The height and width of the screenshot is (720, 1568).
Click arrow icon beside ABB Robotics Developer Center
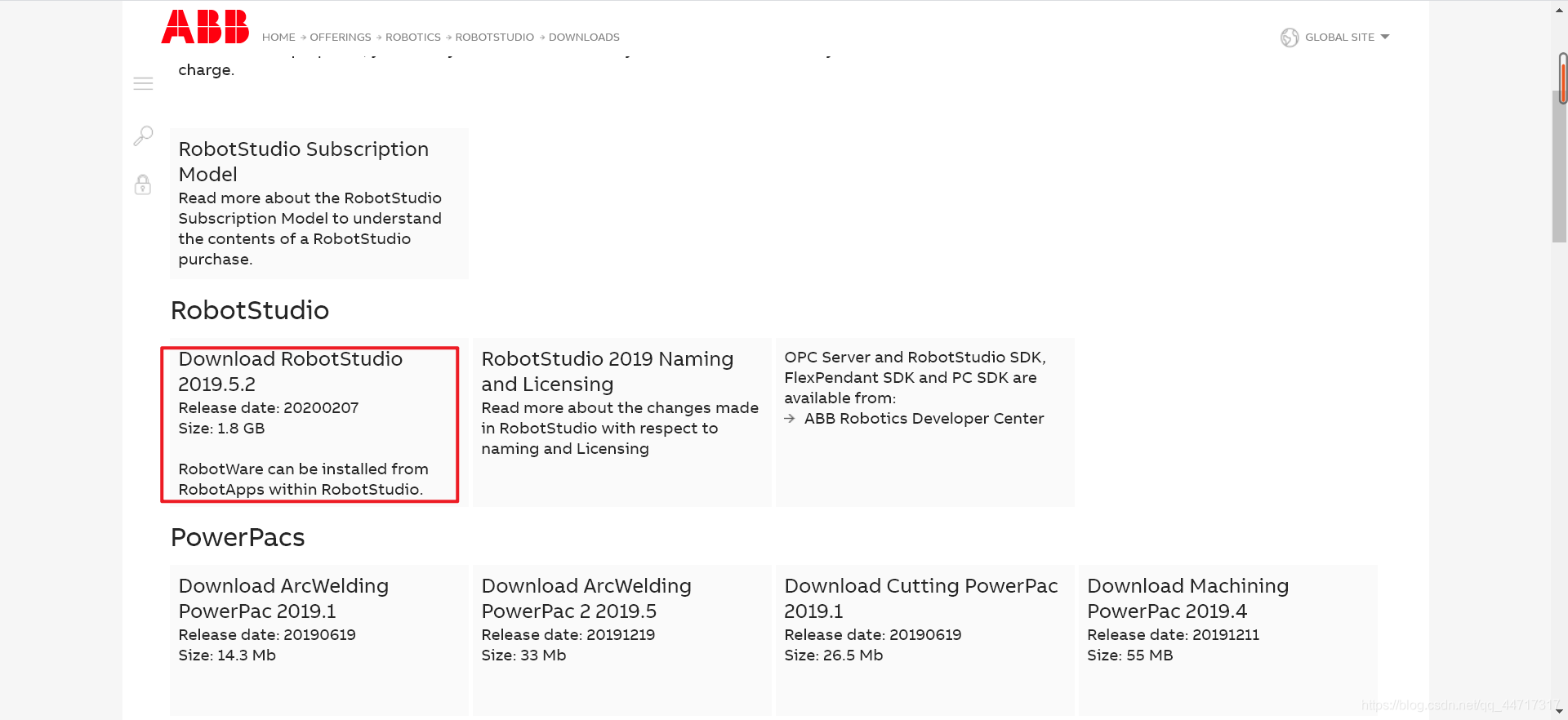click(790, 419)
